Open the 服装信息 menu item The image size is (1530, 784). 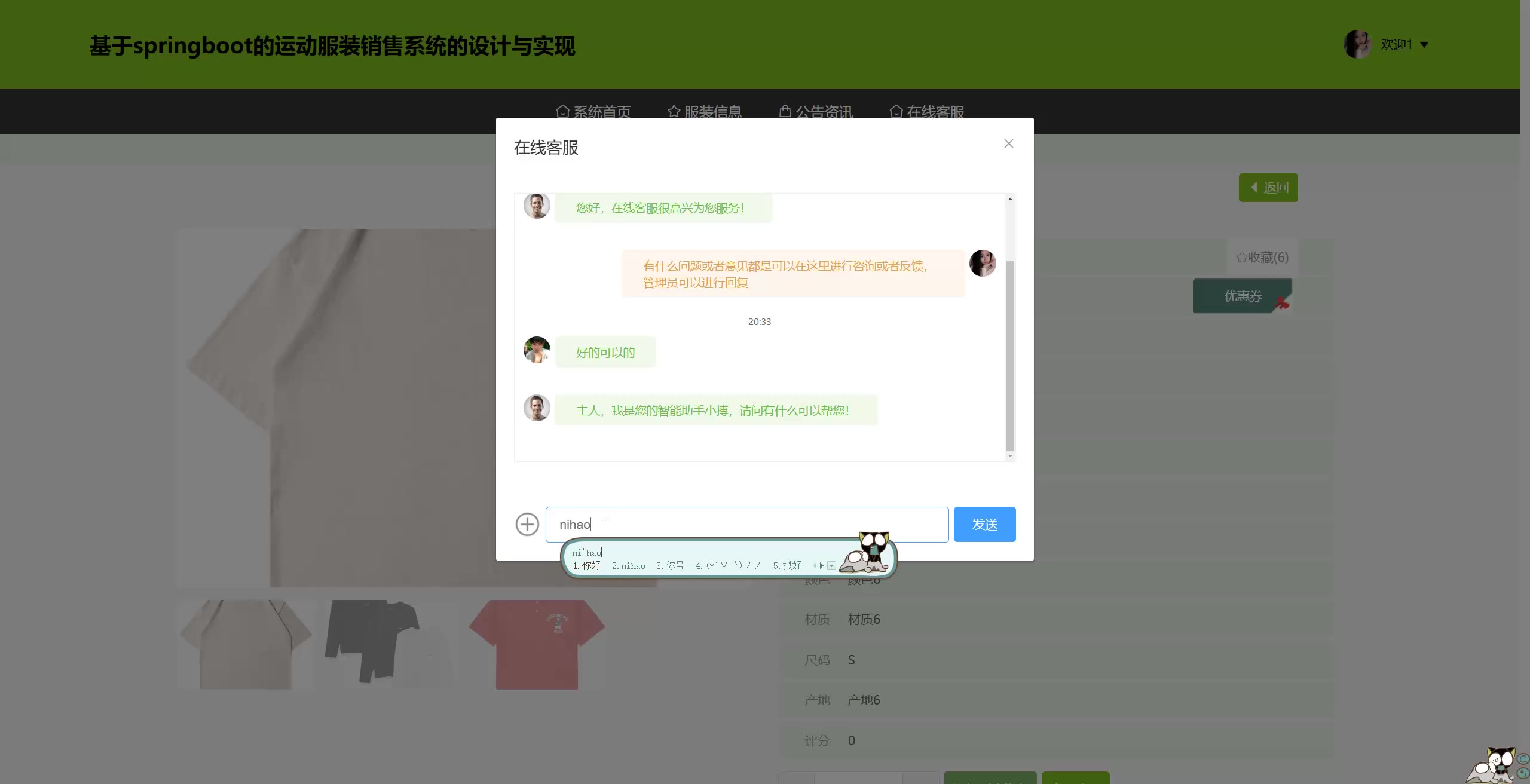(705, 111)
